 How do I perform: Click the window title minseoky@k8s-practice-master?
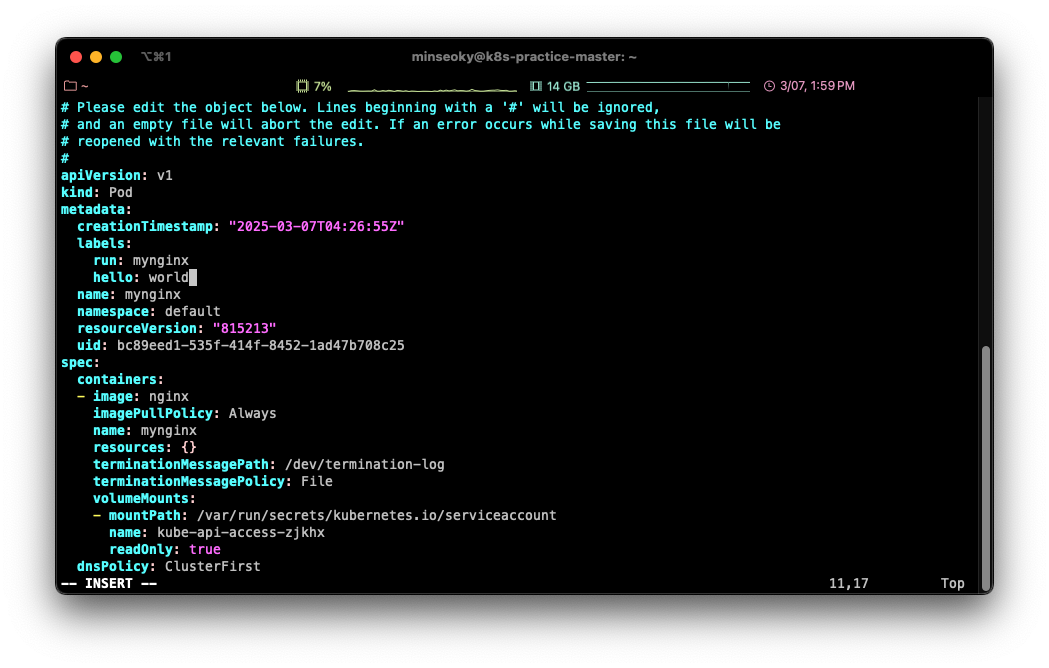pos(524,57)
